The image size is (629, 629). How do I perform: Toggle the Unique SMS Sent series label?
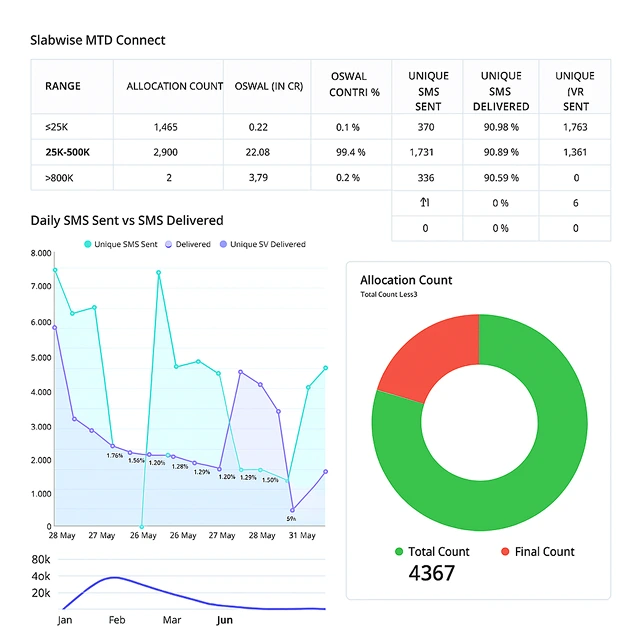[125, 244]
